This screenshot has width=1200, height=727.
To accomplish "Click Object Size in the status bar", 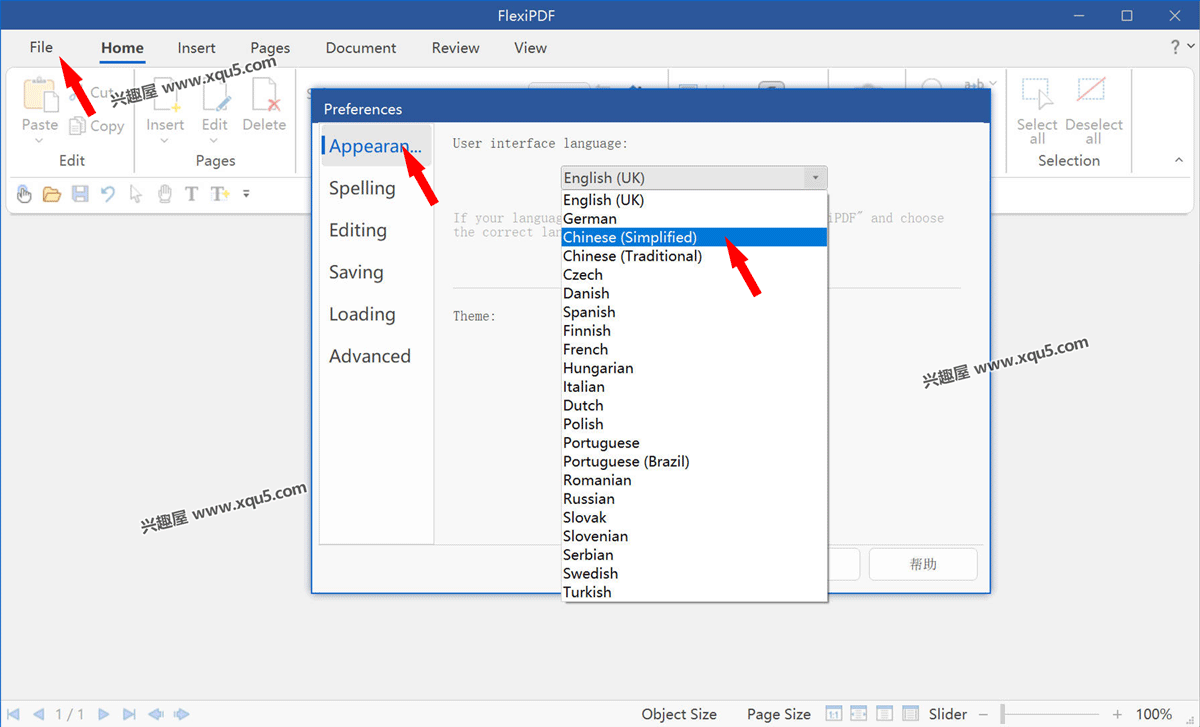I will pos(679,714).
